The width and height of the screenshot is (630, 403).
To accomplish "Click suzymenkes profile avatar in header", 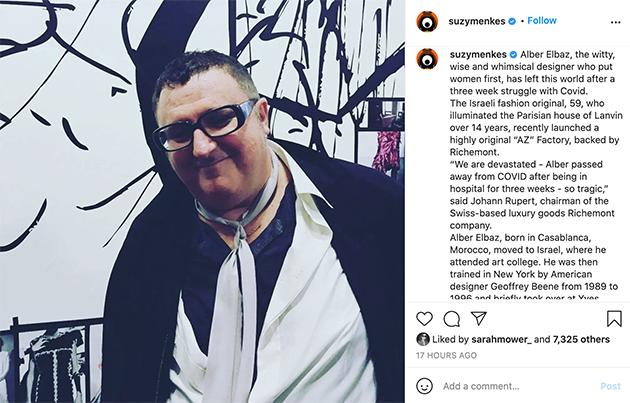I will point(427,21).
